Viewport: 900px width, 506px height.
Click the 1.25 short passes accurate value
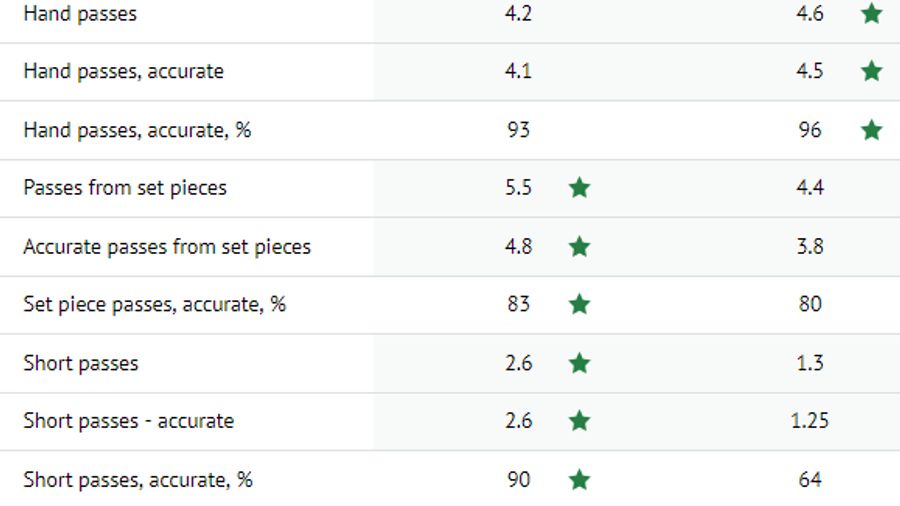pyautogui.click(x=809, y=421)
